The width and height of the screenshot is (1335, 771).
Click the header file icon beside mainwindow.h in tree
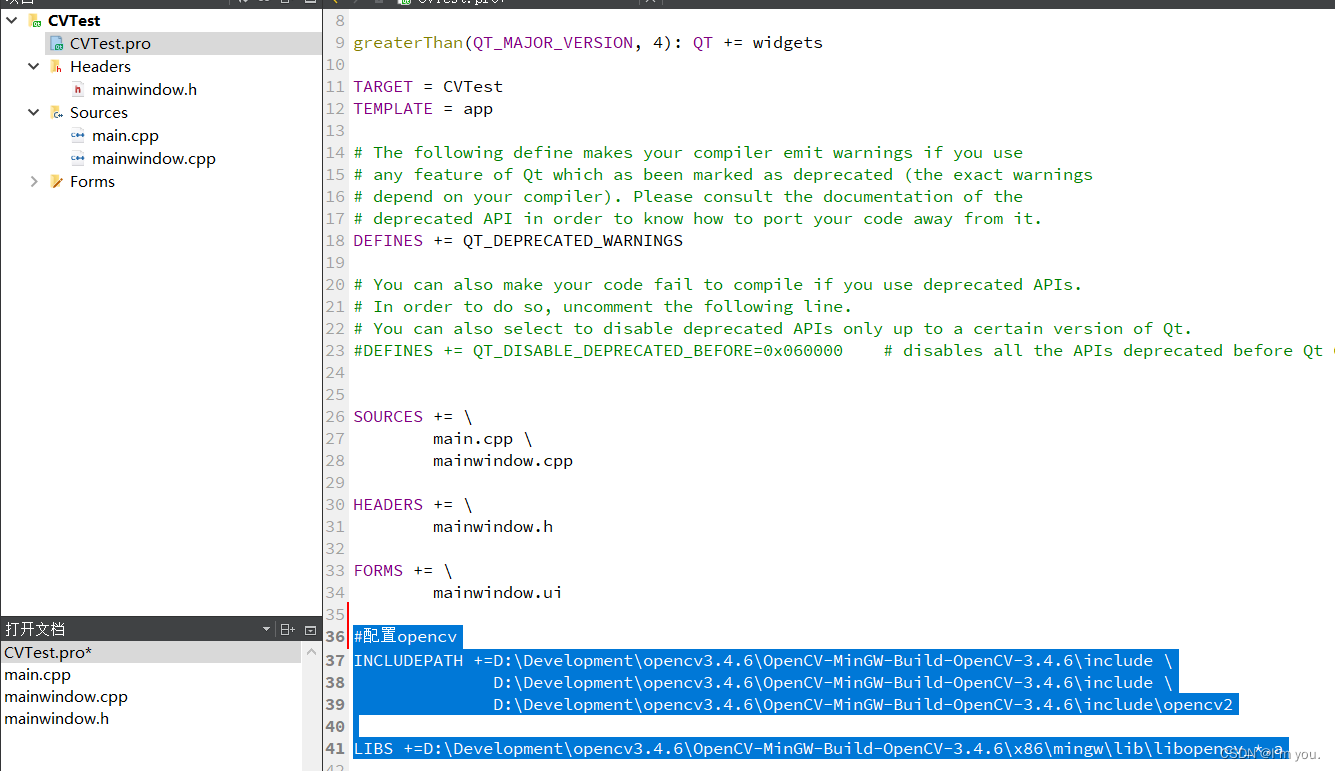[79, 90]
